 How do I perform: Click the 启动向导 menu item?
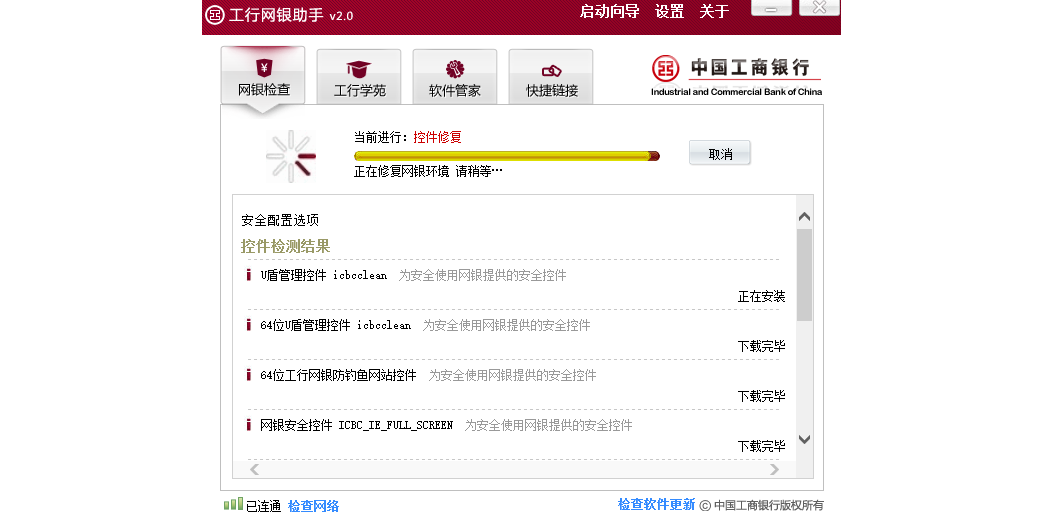pos(609,11)
